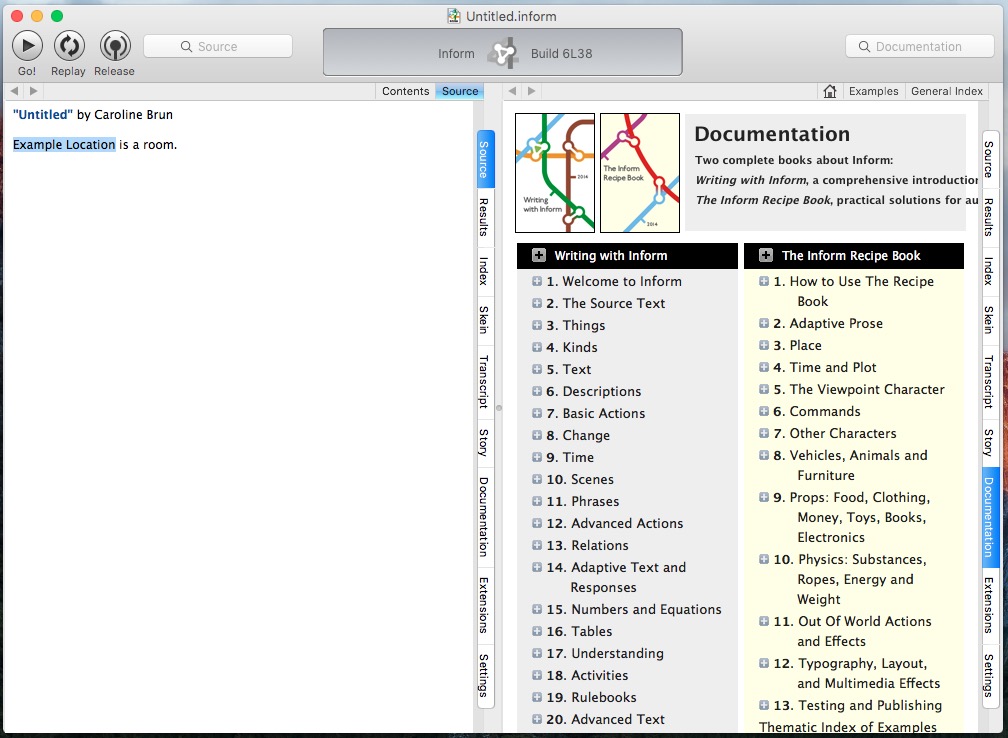The image size is (1008, 738).
Task: Click the Release icon
Action: tap(115, 46)
